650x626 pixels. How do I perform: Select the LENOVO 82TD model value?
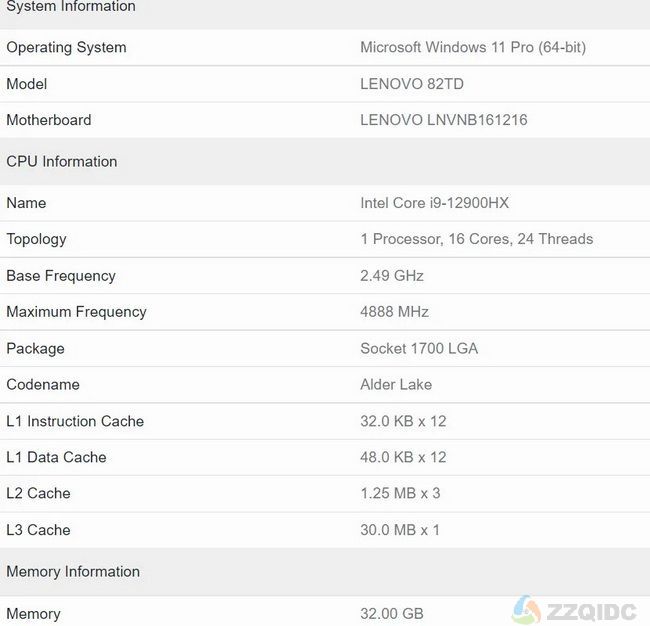[412, 84]
